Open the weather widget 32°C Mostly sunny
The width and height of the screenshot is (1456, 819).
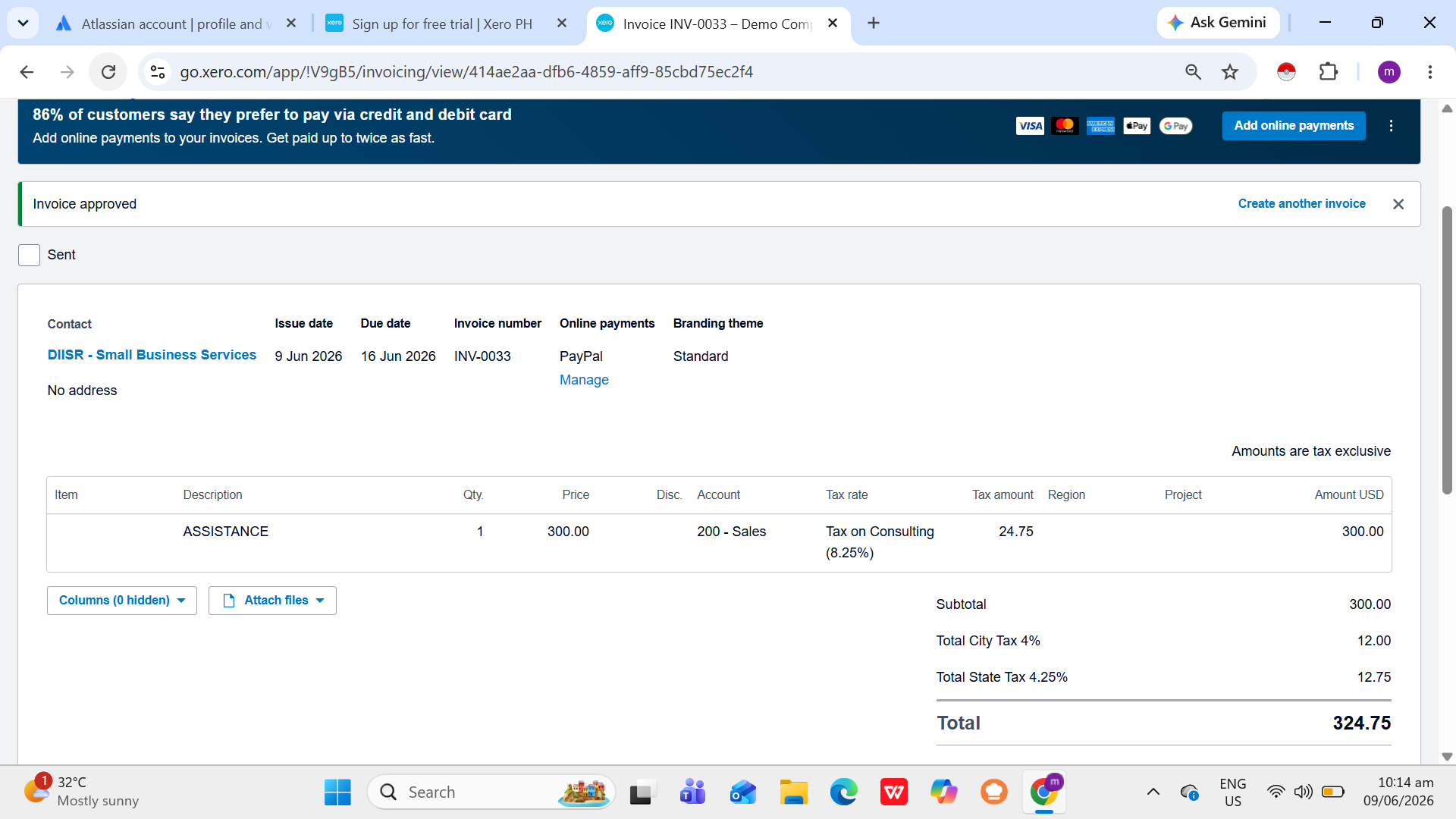81,792
